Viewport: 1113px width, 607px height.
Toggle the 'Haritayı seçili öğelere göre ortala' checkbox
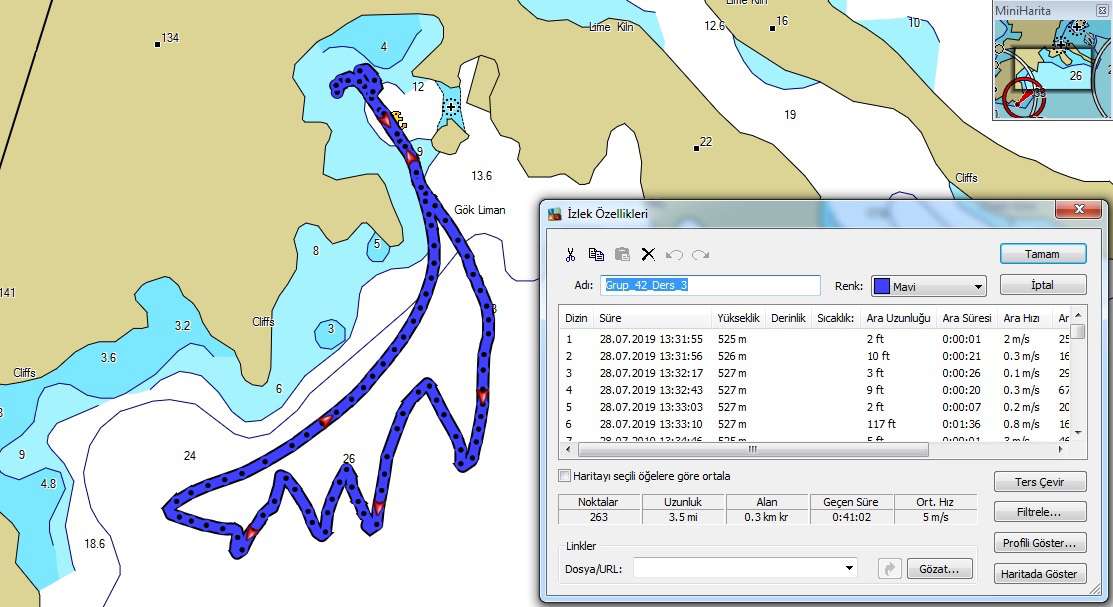[x=565, y=476]
